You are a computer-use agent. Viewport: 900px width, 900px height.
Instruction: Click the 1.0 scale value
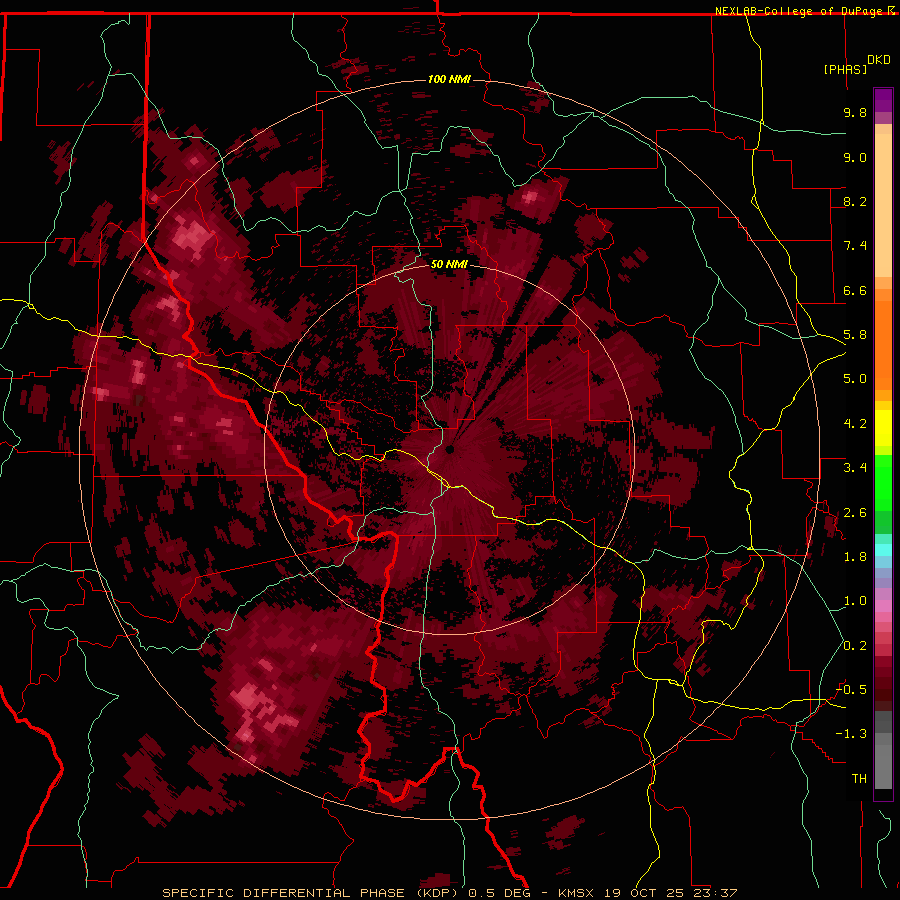point(855,601)
